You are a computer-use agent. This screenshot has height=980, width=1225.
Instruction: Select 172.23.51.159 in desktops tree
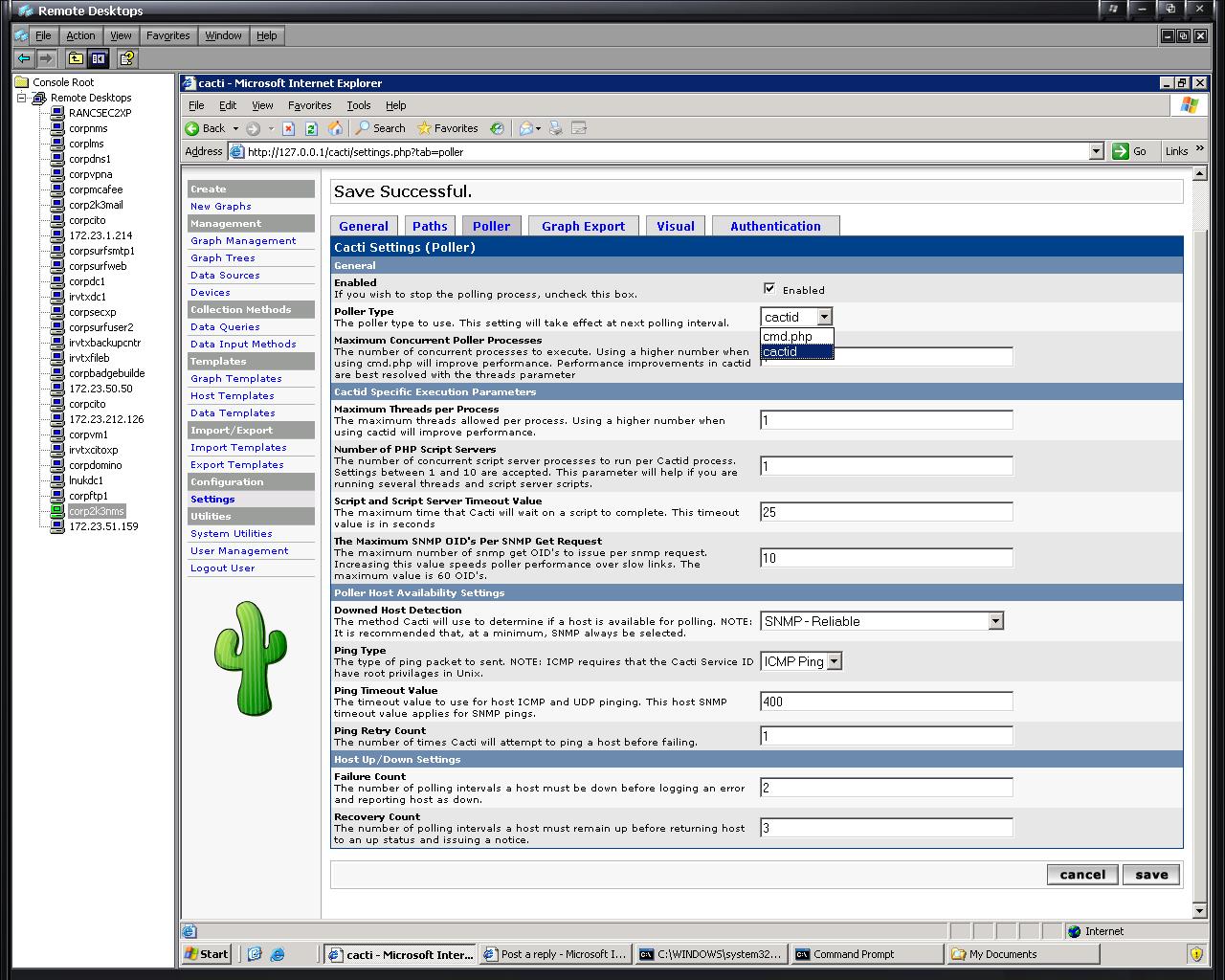coord(103,526)
